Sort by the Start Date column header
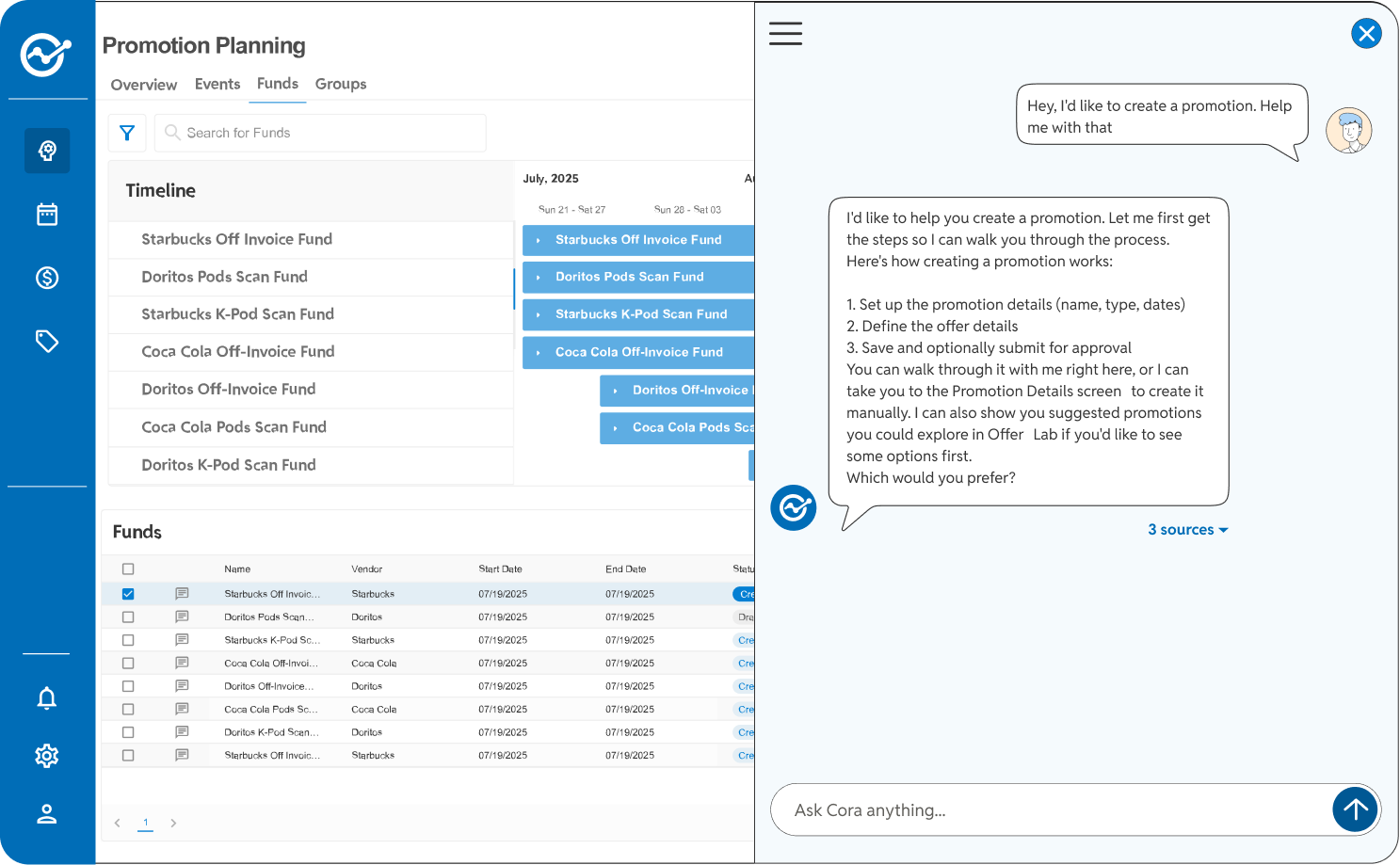 [500, 569]
